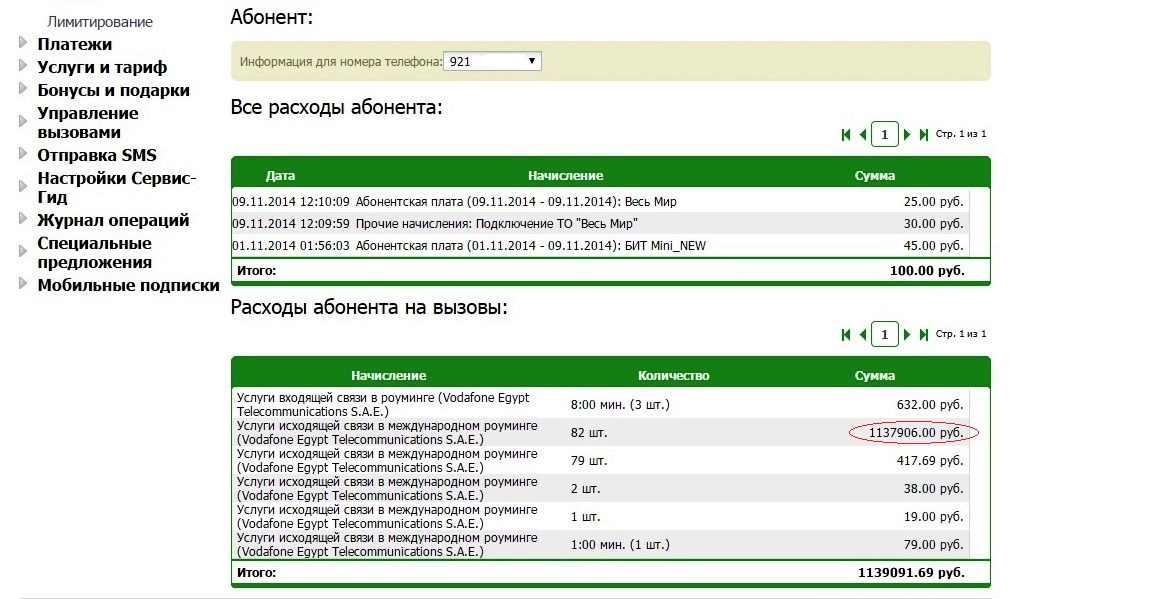Go to previous page in call expenses pager
Image resolution: width=1168 pixels, height=599 pixels.
click(863, 335)
